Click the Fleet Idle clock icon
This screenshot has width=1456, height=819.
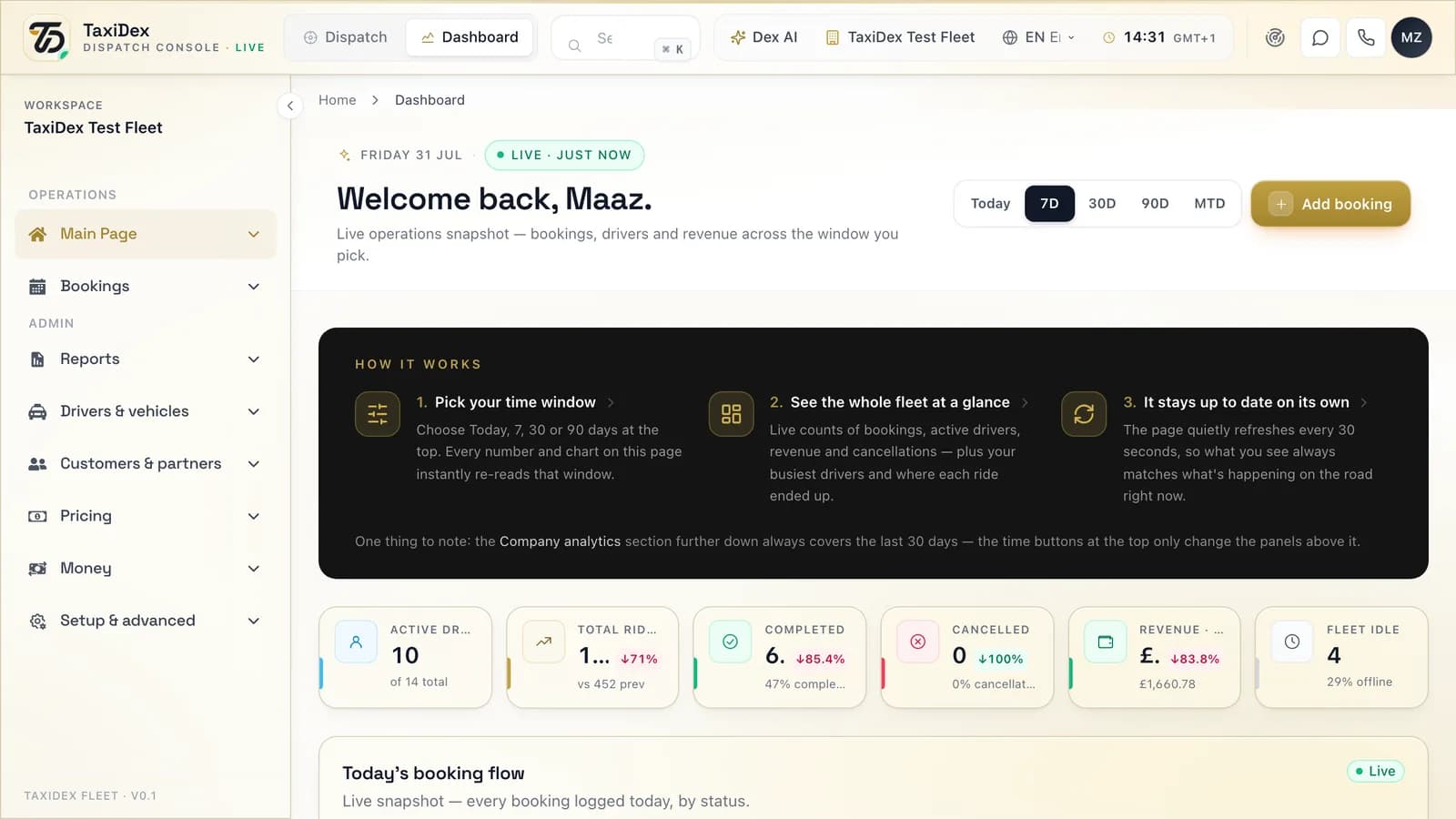pos(1292,642)
